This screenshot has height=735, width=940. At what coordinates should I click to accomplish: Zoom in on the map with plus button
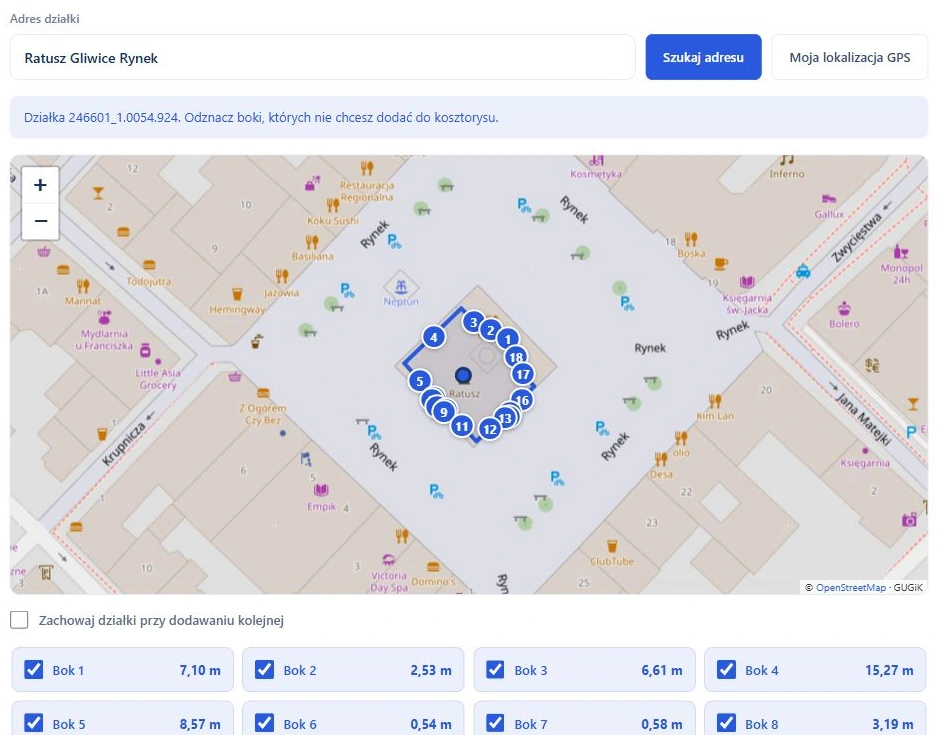[40, 185]
